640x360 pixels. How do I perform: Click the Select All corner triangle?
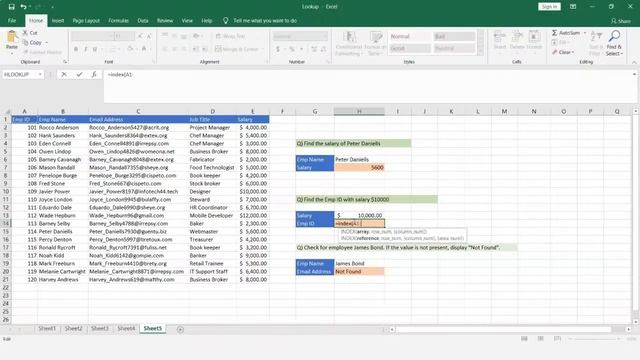coord(7,111)
